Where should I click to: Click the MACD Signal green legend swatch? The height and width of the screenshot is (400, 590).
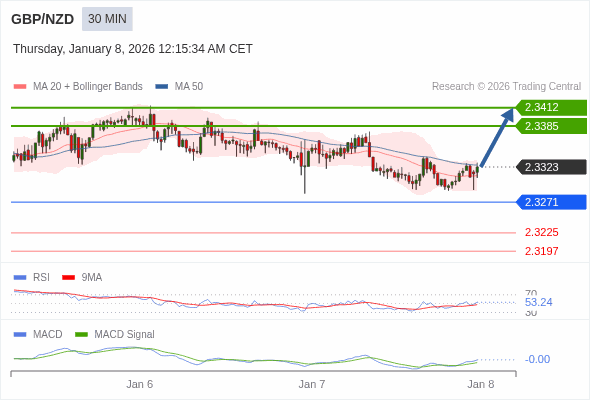coord(81,335)
